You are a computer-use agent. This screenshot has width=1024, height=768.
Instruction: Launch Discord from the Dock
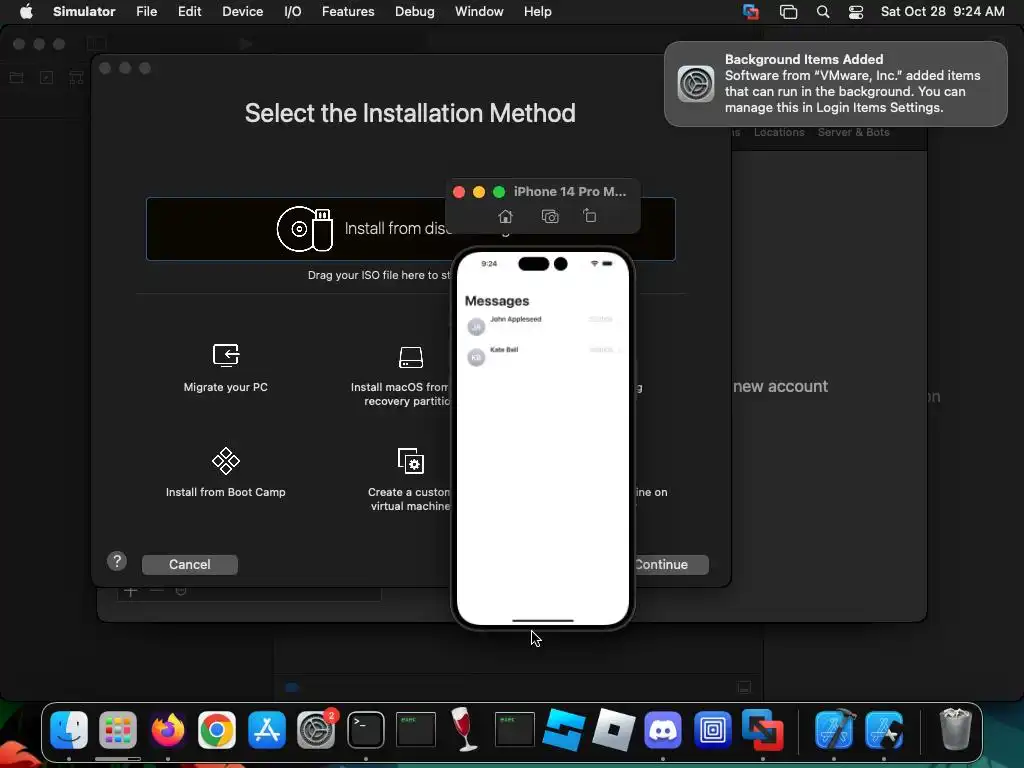point(663,729)
